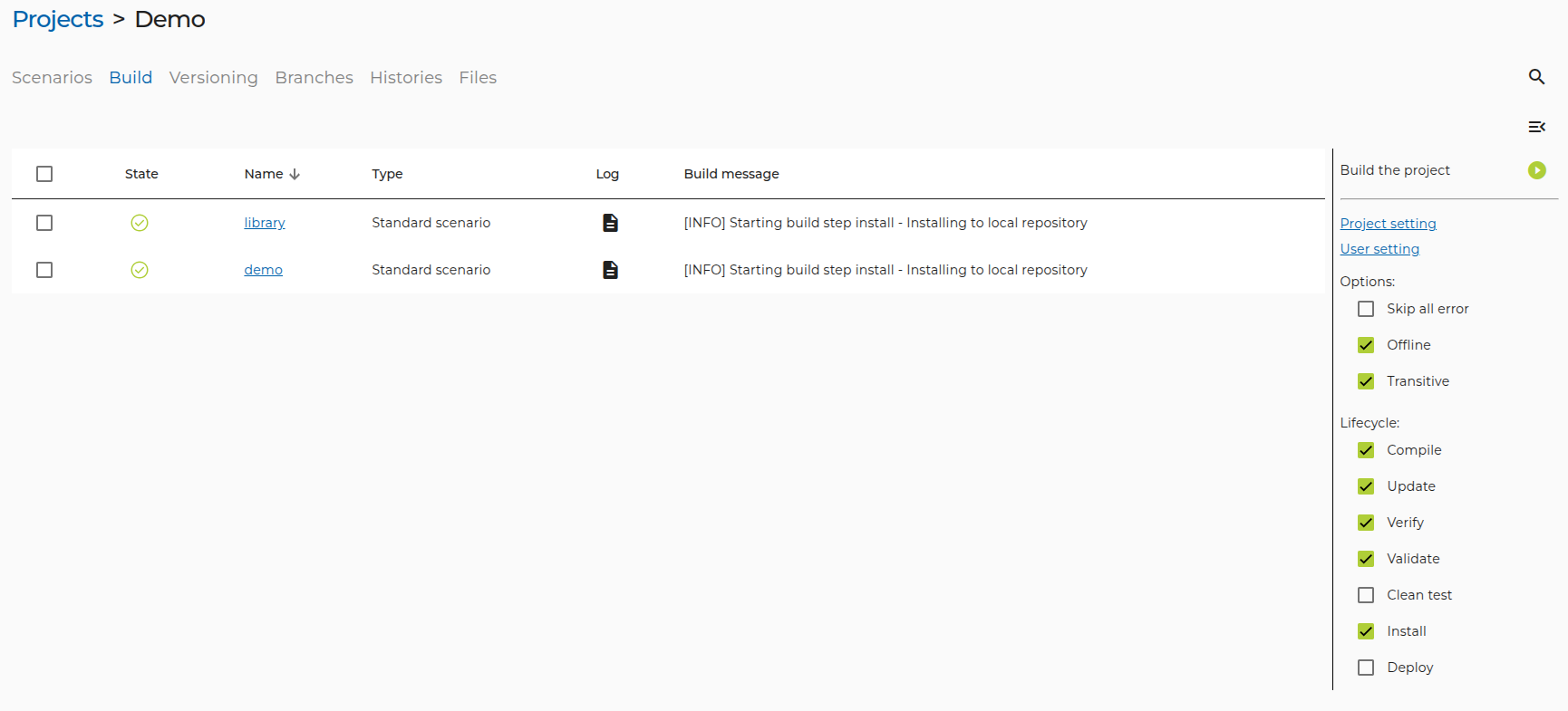Uncheck the Transitive option
Viewport: 1568px width, 711px height.
[1366, 381]
